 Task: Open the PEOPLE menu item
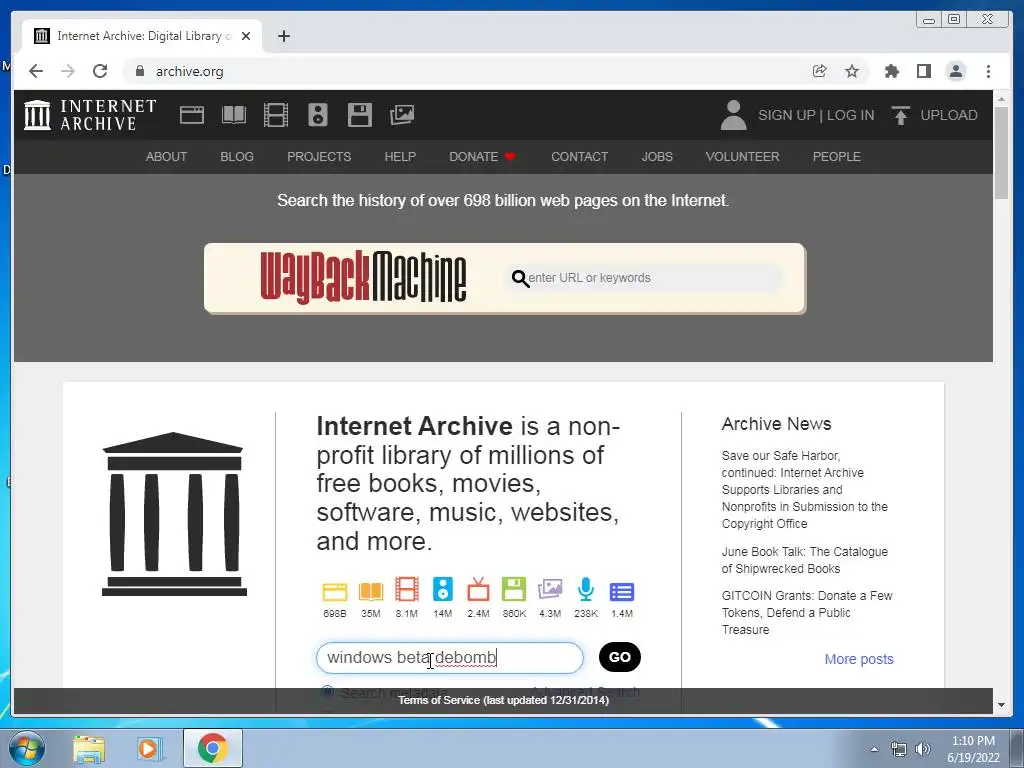tap(837, 157)
